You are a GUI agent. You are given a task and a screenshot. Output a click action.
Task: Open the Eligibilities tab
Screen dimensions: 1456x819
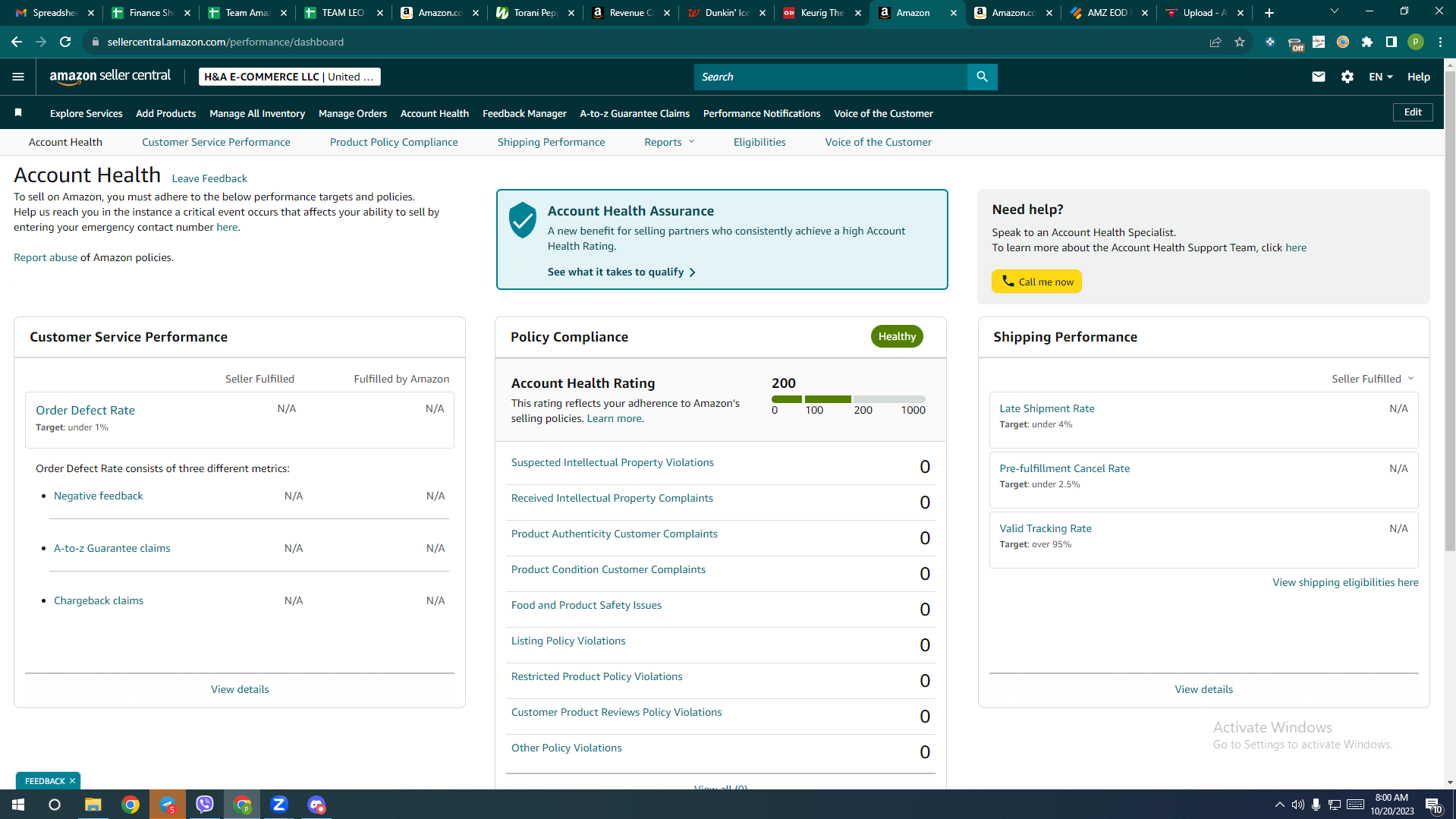(759, 142)
